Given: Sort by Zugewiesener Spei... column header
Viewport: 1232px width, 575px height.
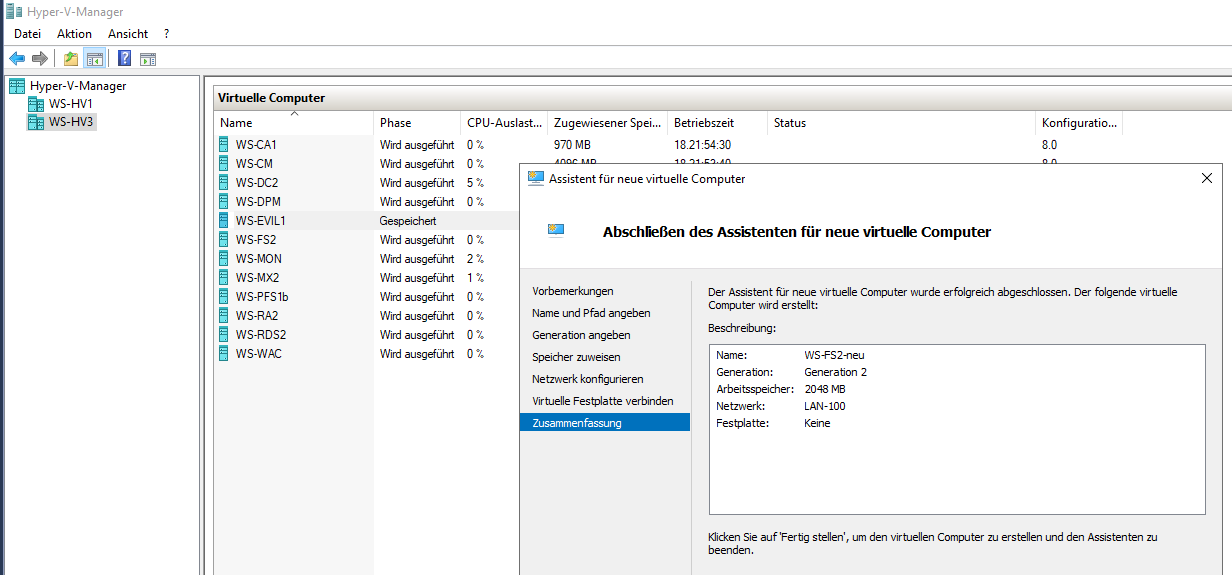Looking at the screenshot, I should click(x=607, y=123).
